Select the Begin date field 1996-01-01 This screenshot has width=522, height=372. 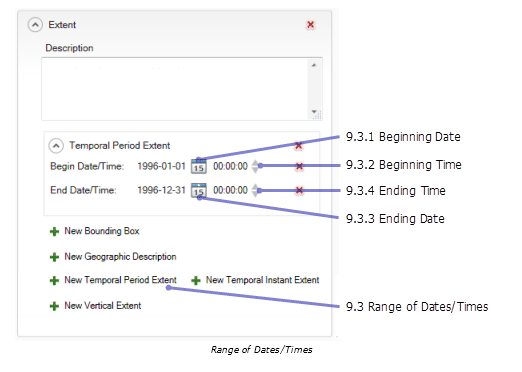point(161,166)
